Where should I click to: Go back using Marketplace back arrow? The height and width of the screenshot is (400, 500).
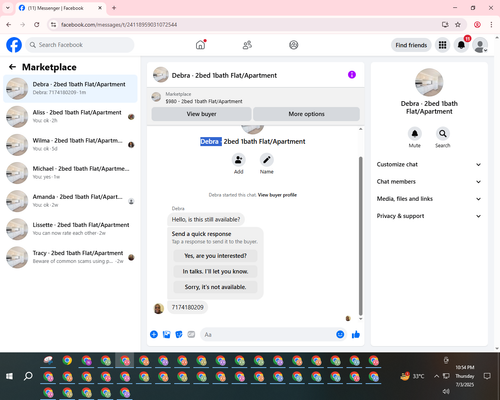12,67
